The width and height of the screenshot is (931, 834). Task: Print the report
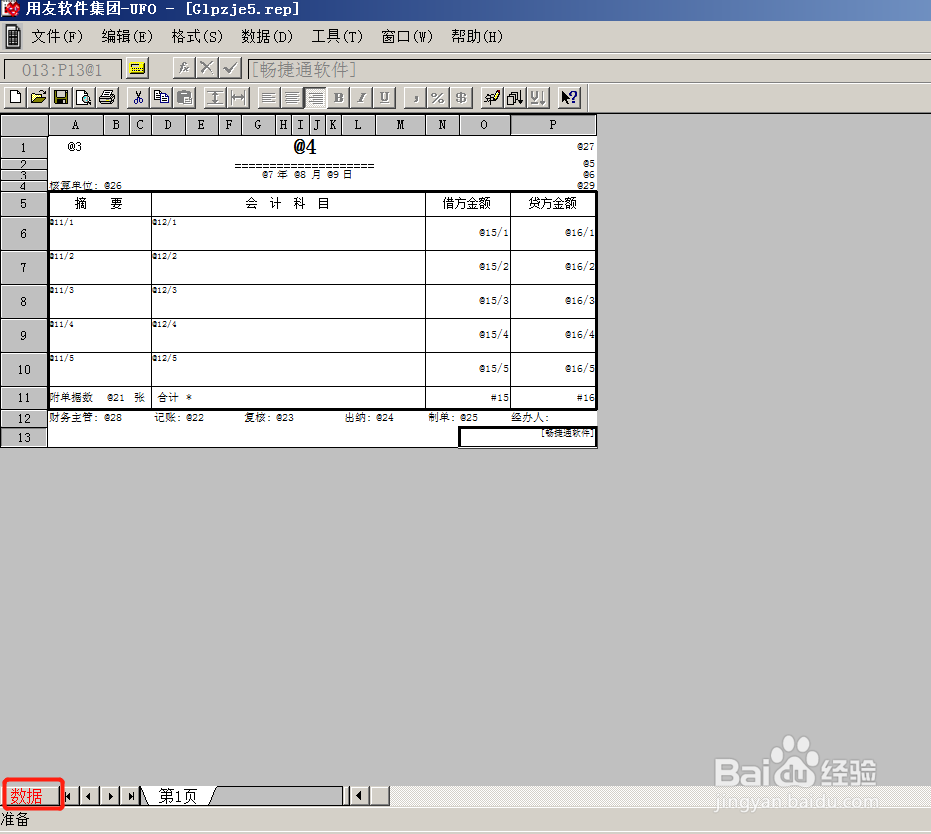coord(107,97)
